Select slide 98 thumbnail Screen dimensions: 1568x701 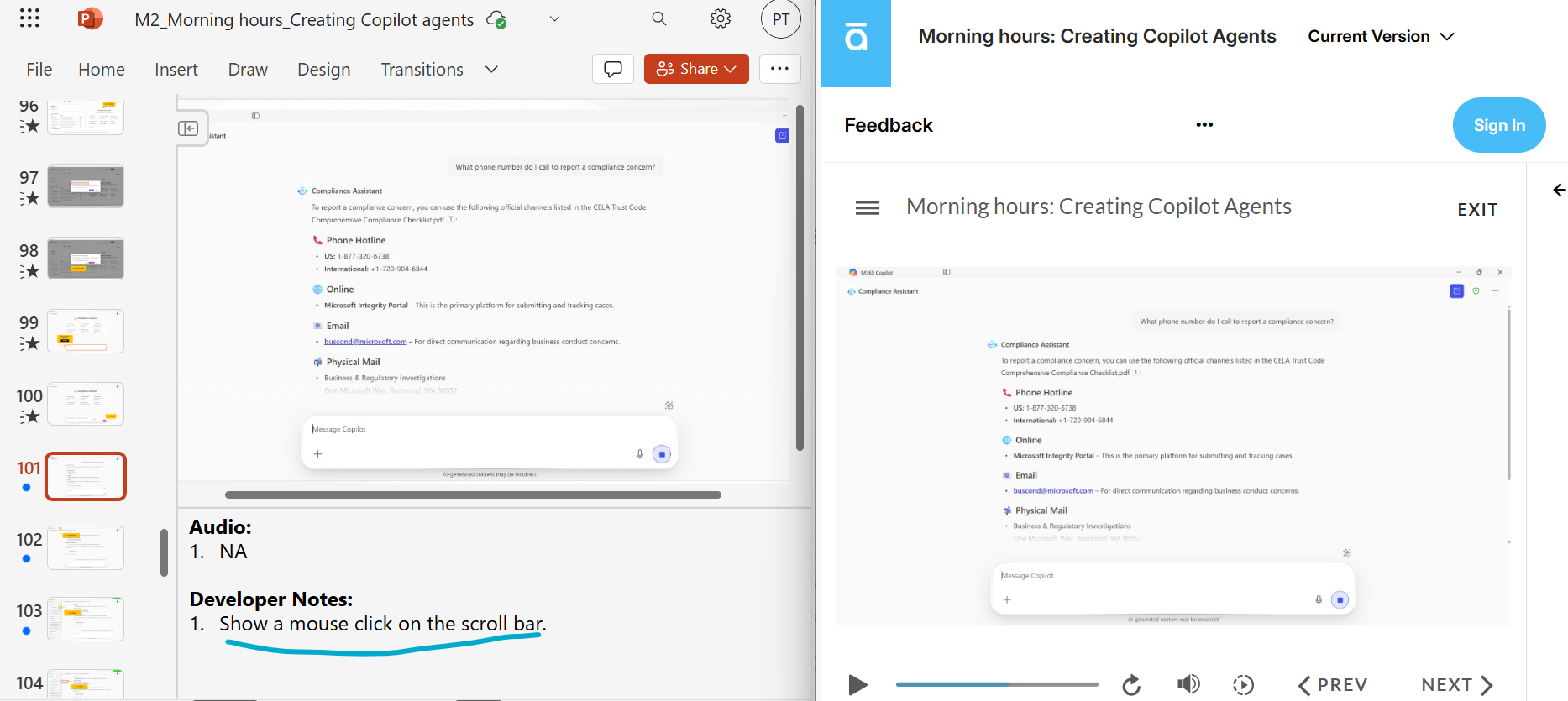click(x=86, y=258)
